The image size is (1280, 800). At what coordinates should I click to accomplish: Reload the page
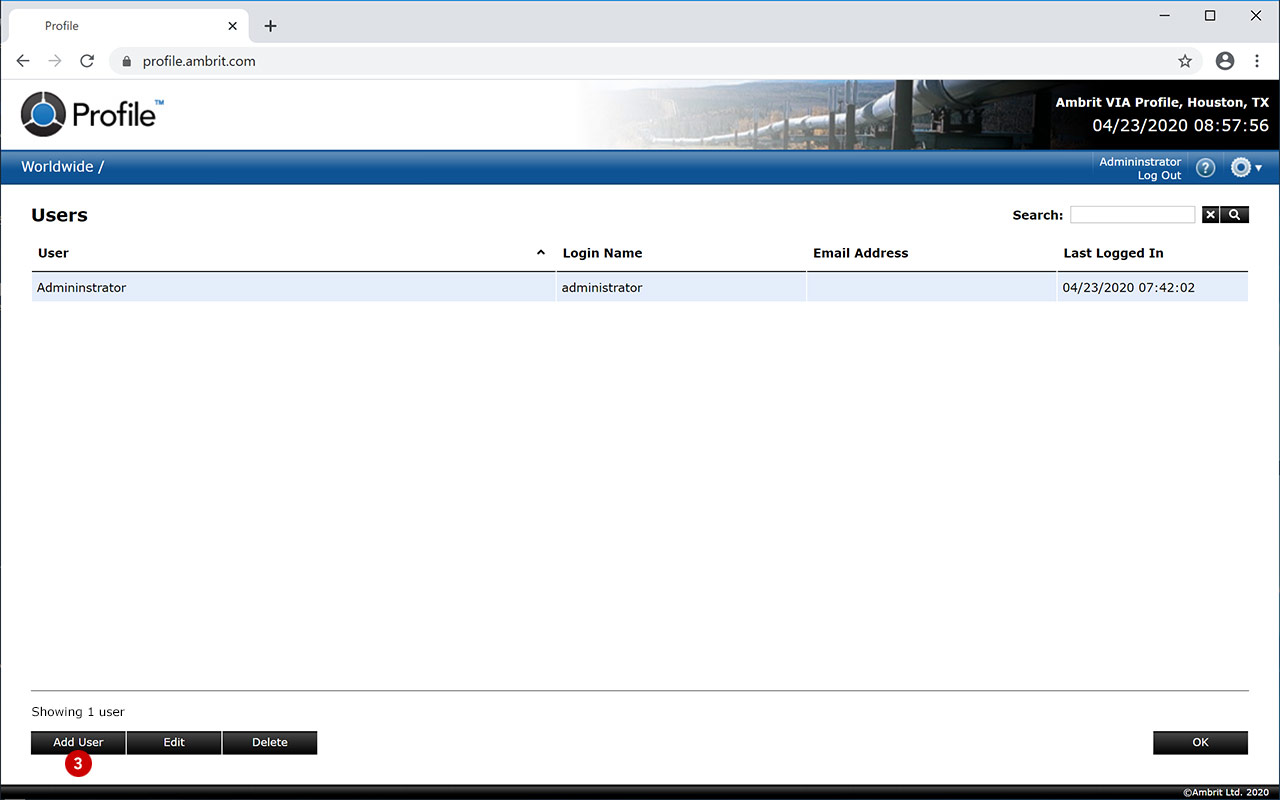pyautogui.click(x=87, y=61)
